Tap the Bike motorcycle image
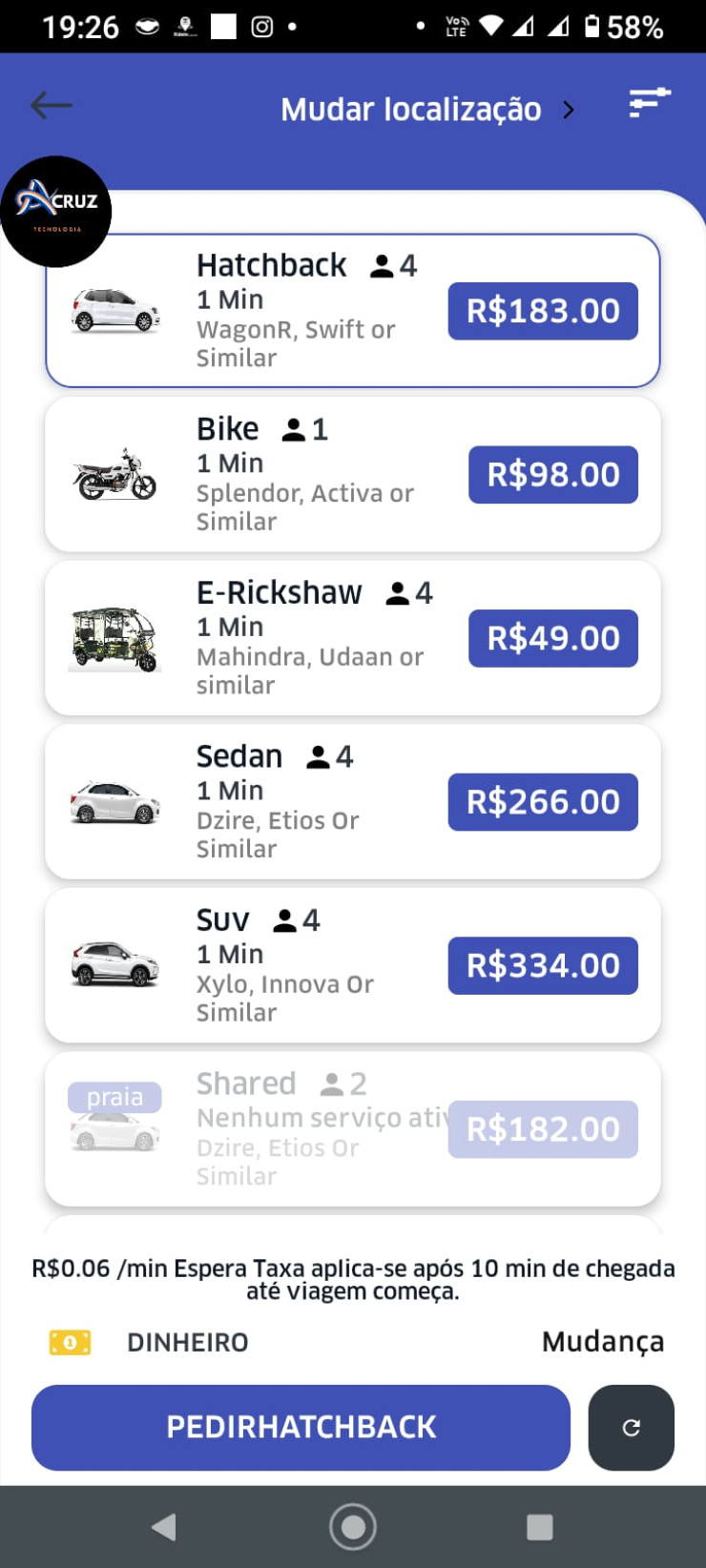706x1568 pixels. (x=114, y=475)
